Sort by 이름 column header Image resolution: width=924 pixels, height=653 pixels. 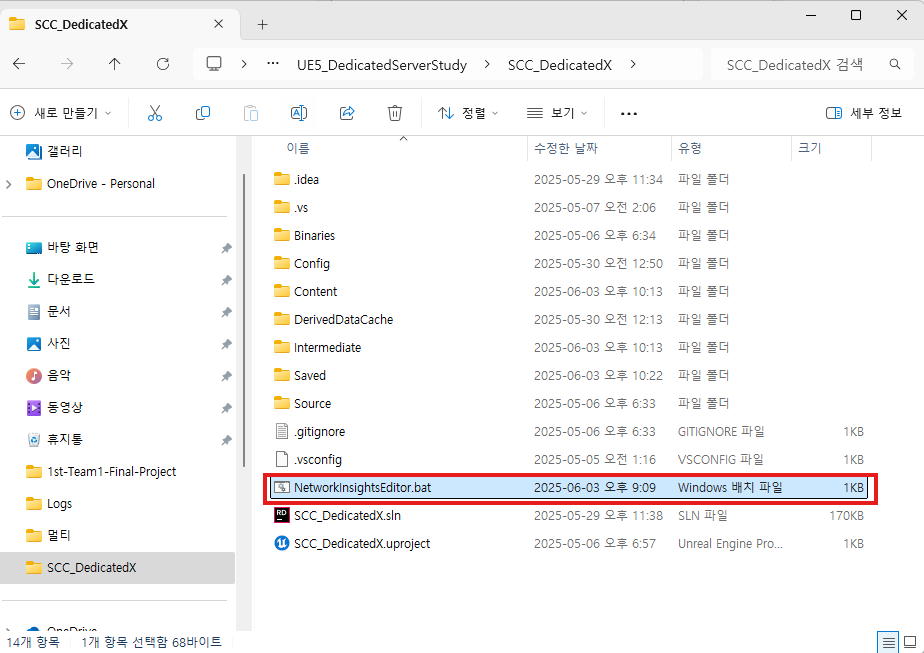tap(391, 149)
